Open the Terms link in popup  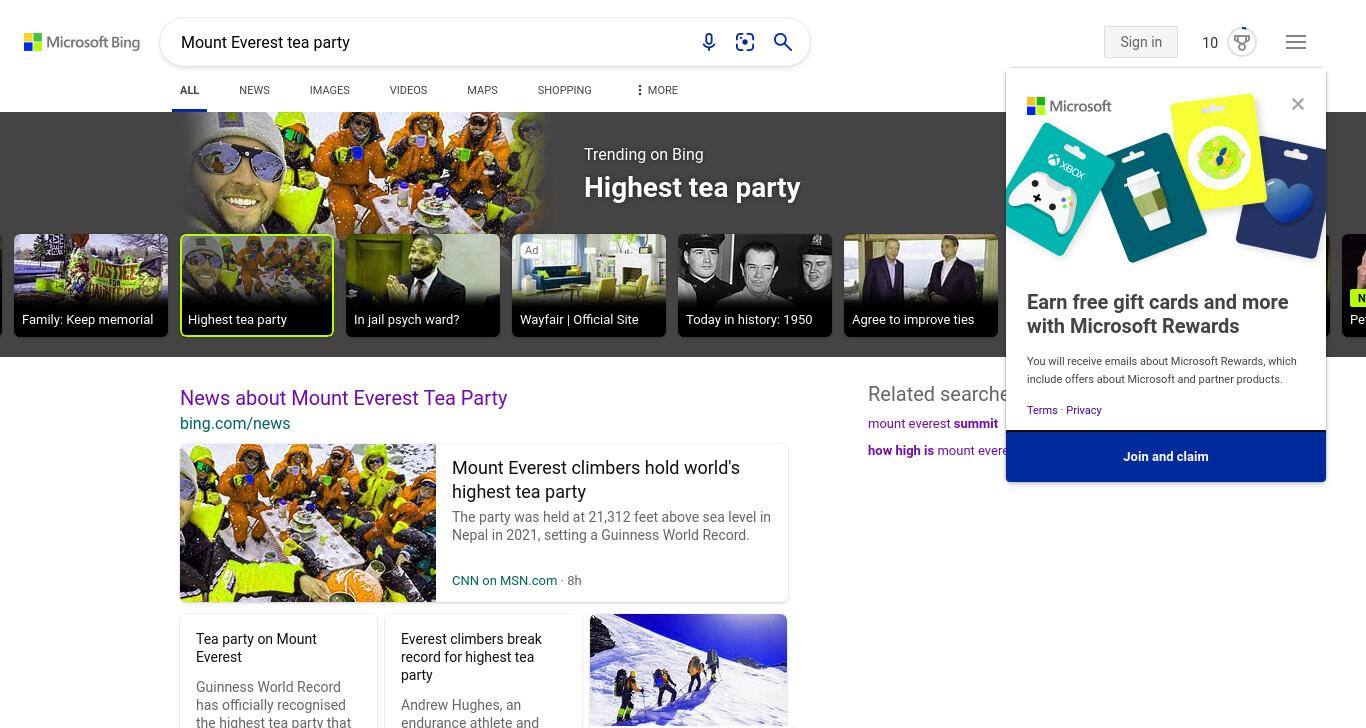click(x=1042, y=410)
